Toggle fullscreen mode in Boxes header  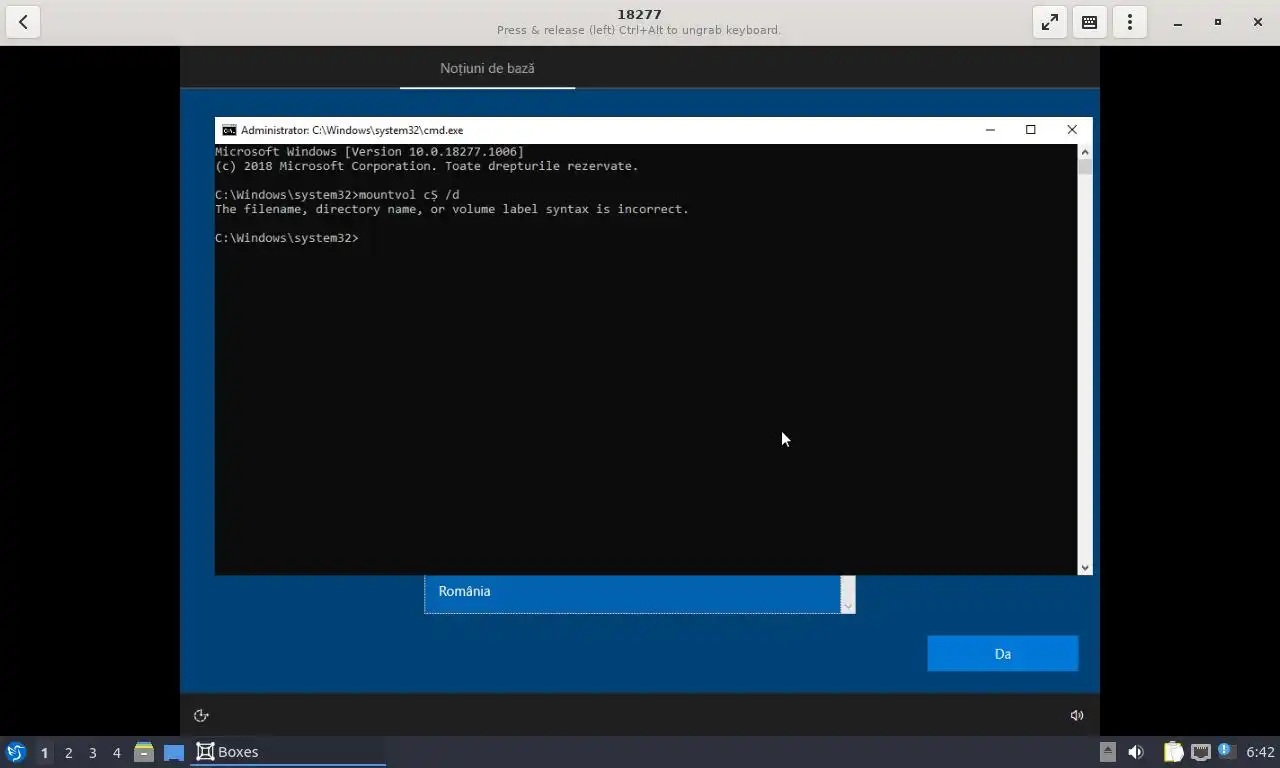point(1050,22)
